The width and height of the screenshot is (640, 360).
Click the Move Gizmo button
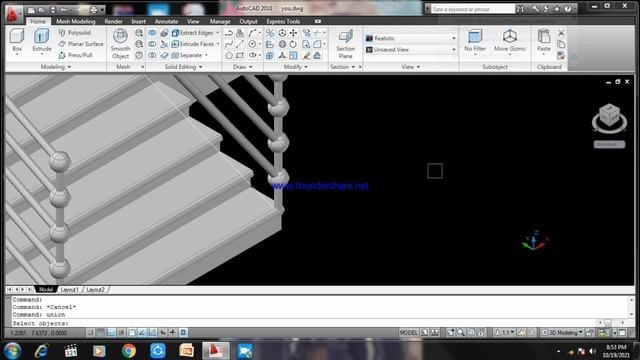pyautogui.click(x=509, y=41)
